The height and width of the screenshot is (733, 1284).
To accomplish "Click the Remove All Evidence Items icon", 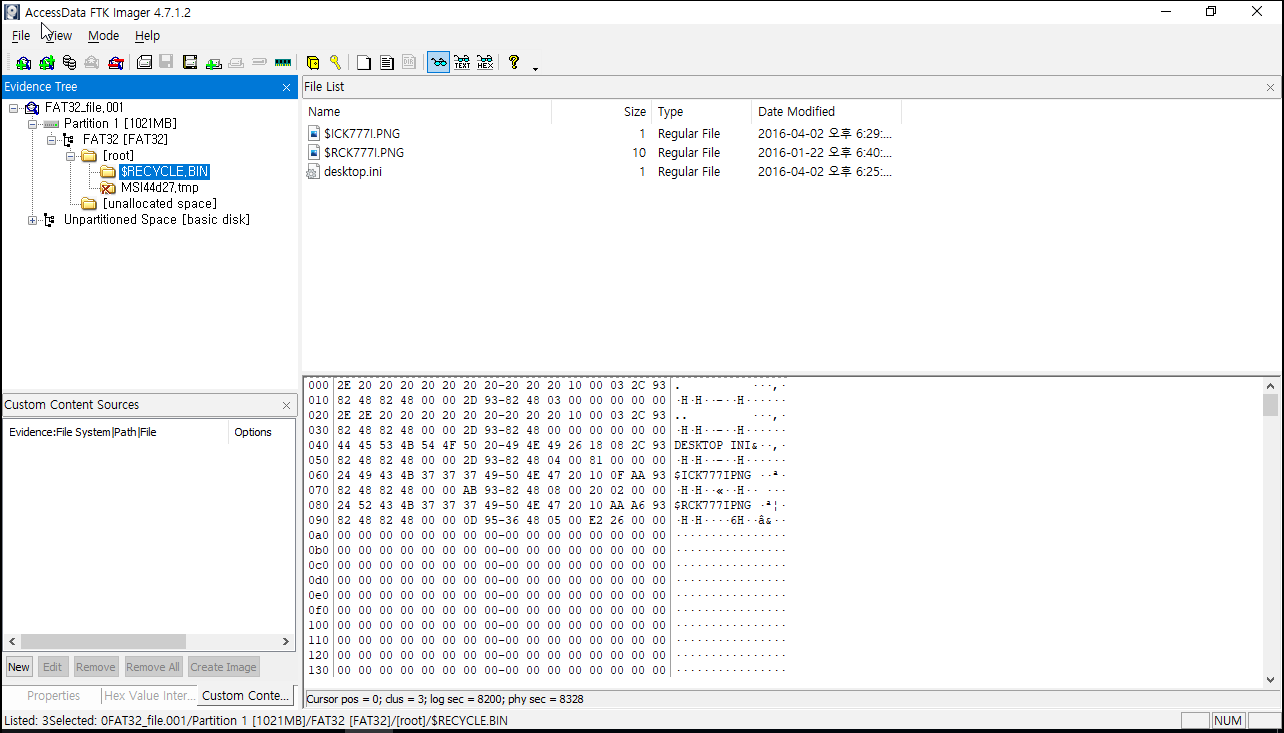I will click(x=115, y=63).
